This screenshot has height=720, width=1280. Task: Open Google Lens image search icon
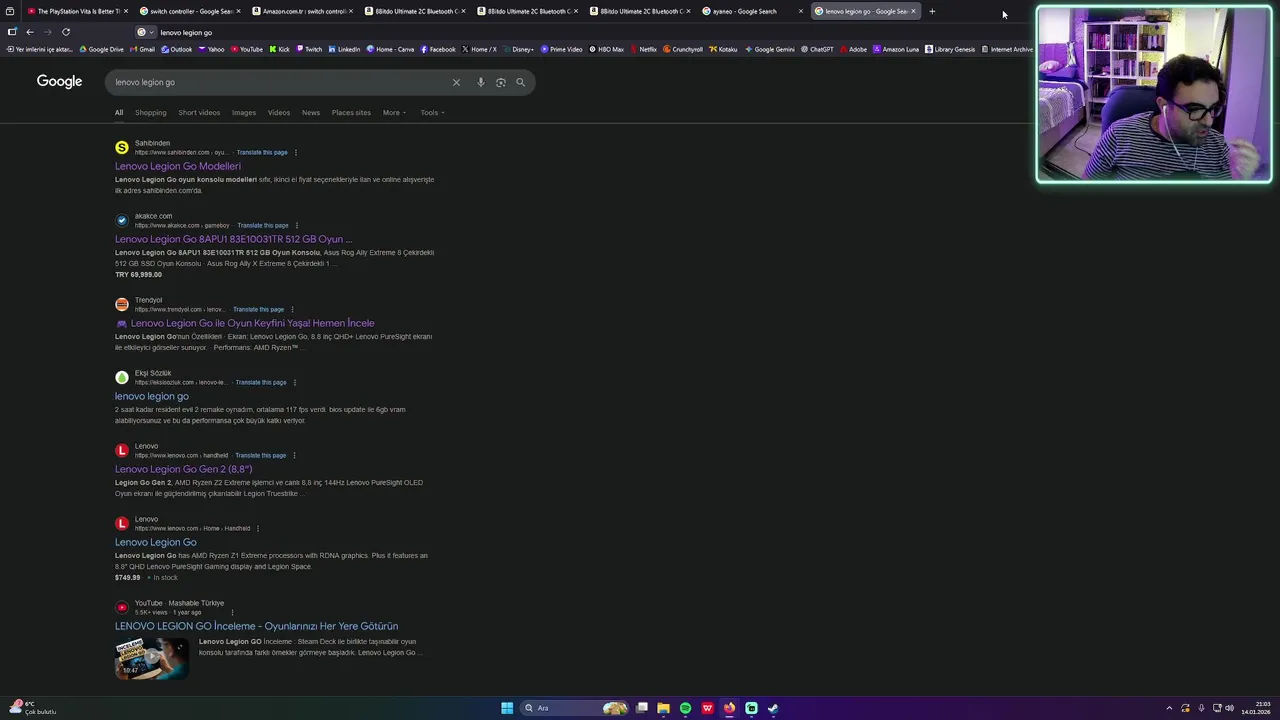(501, 82)
